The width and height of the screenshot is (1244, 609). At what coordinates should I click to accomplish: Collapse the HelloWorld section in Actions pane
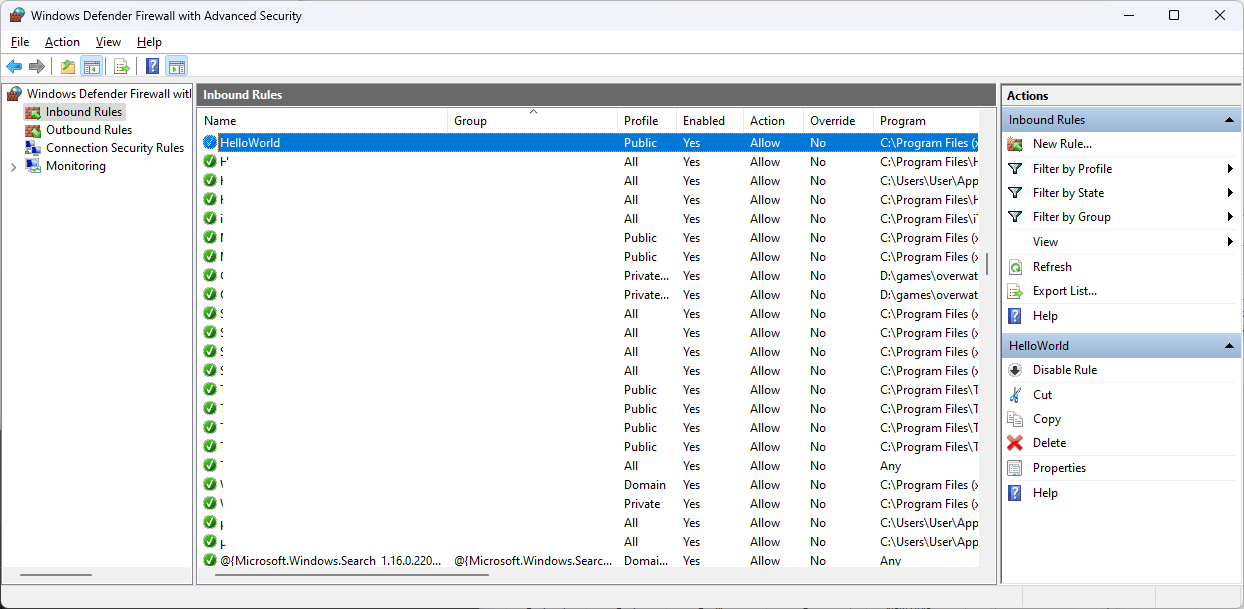click(1229, 346)
